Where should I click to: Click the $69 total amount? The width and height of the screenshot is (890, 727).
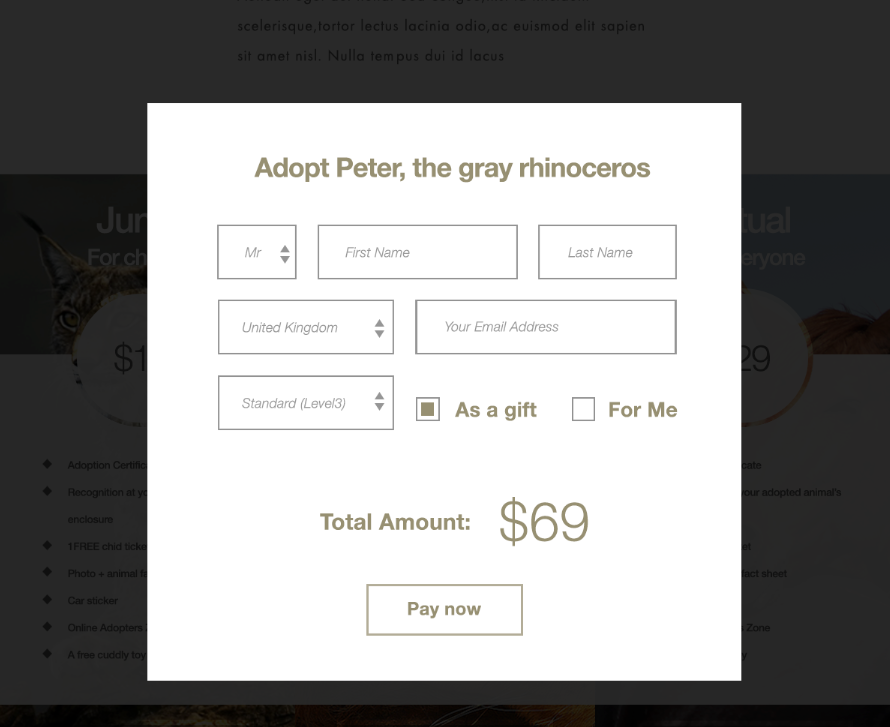click(544, 521)
